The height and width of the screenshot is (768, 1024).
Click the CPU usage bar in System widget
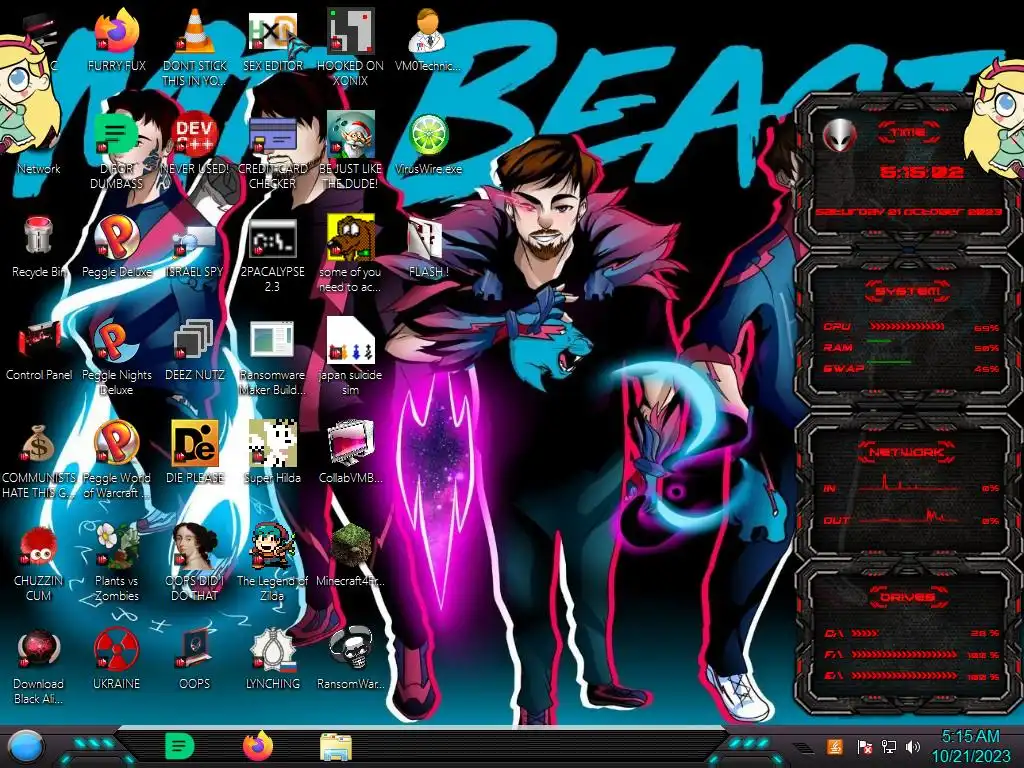906,327
